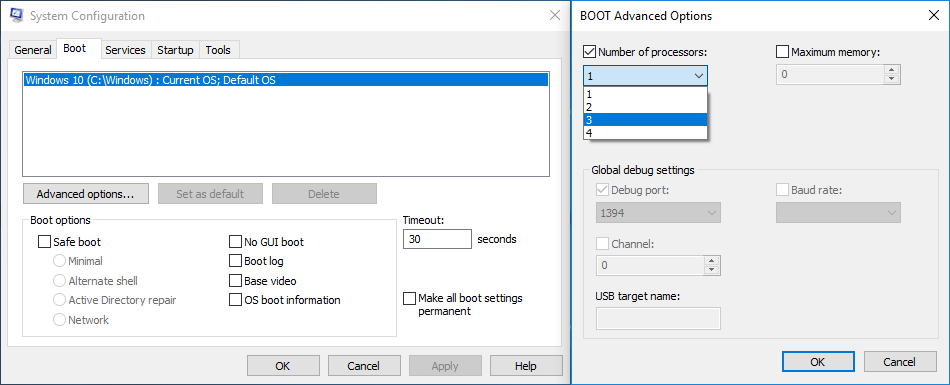Choose 2 in the processors list
The image size is (950, 385).
[x=646, y=107]
